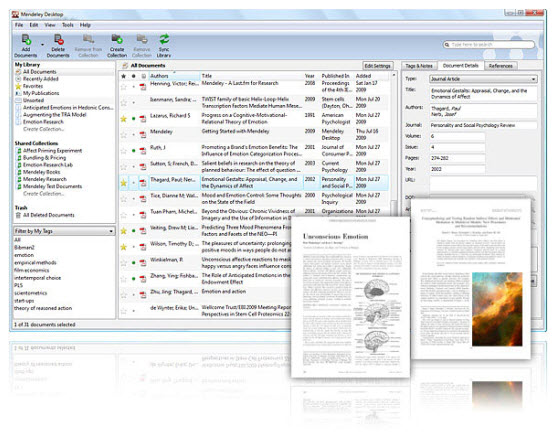This screenshot has height=444, width=558.
Task: Sort by the favorite star column header
Action: coord(123,76)
